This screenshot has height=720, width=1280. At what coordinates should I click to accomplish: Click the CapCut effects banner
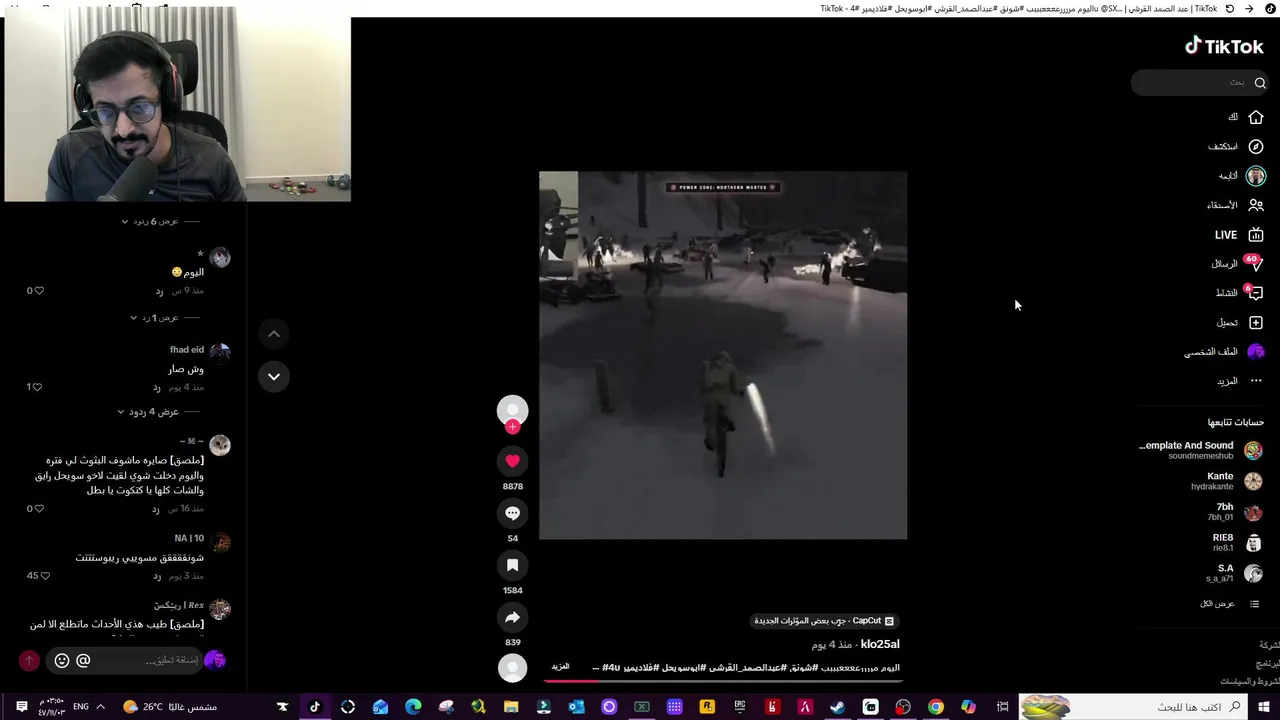click(824, 621)
